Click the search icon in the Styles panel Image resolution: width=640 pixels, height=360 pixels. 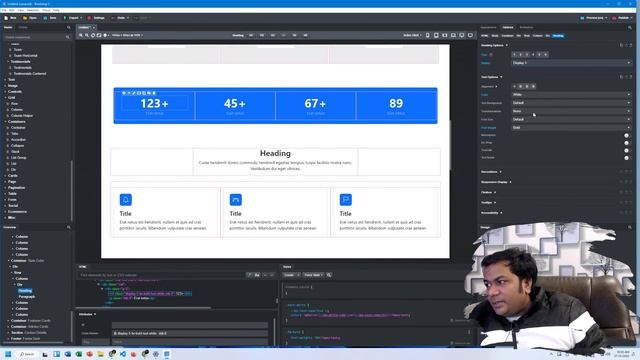coord(329,275)
